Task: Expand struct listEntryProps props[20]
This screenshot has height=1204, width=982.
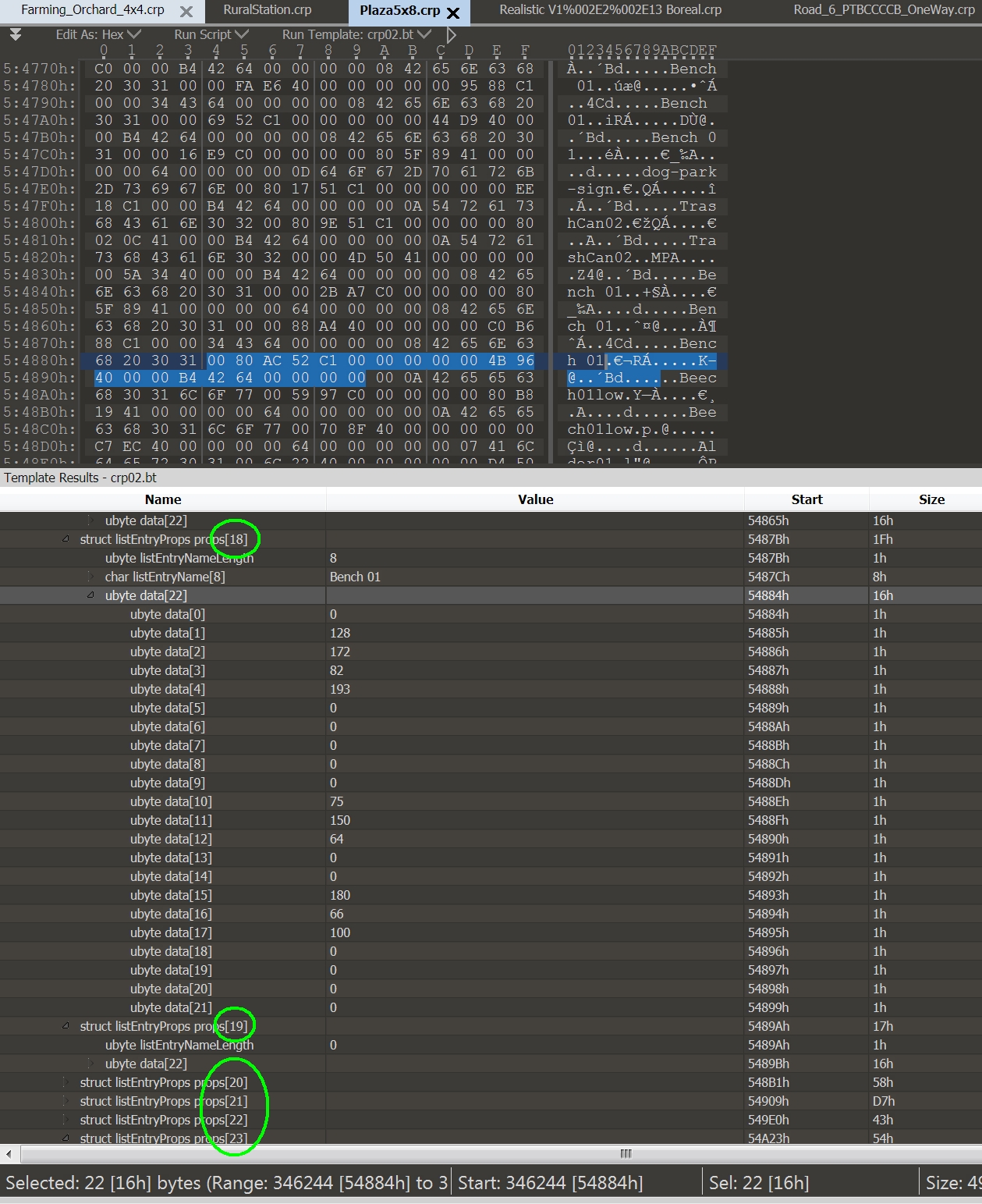Action: tap(66, 1082)
